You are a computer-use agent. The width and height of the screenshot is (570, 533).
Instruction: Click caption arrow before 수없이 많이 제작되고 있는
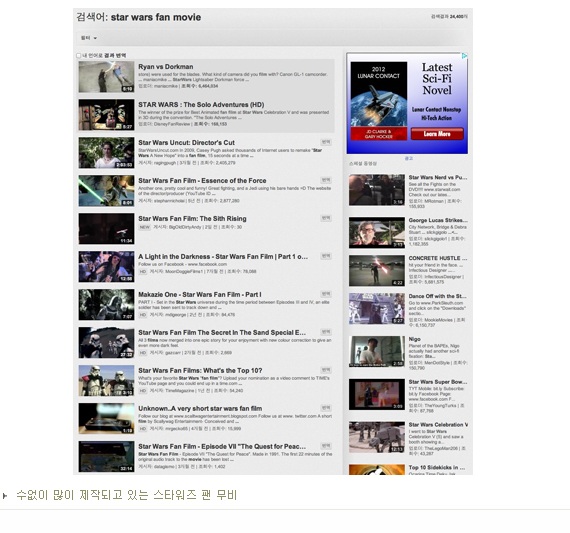pos(5,496)
